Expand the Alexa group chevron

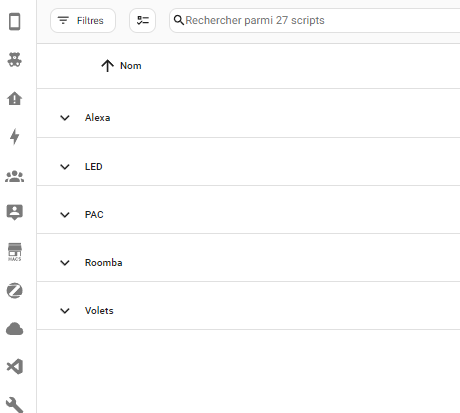[65, 118]
